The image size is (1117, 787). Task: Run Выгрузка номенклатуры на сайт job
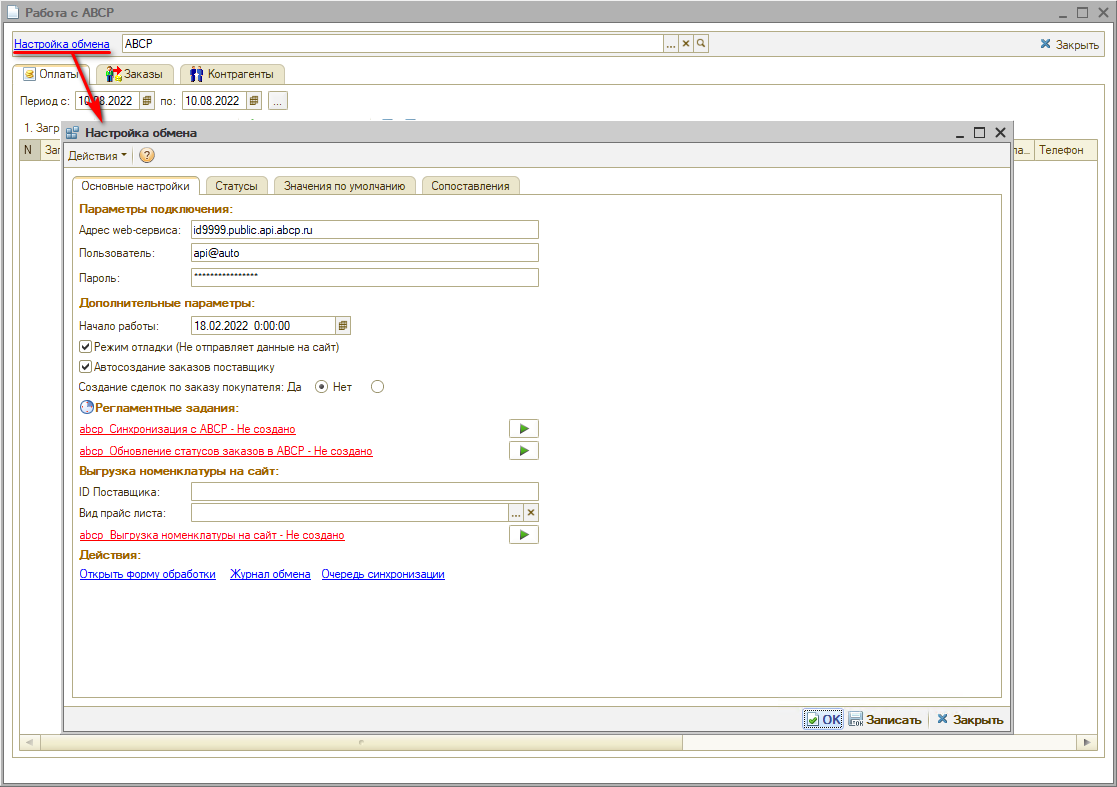pos(524,535)
